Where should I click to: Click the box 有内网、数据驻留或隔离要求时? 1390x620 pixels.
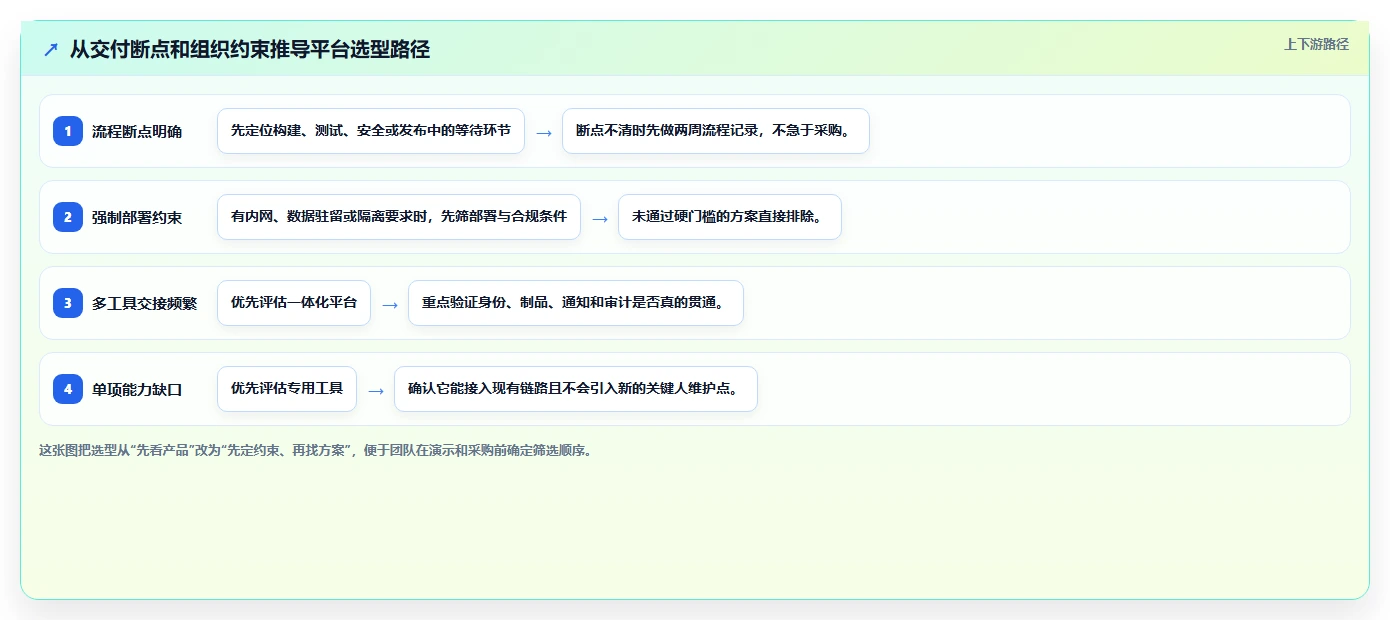coord(399,217)
